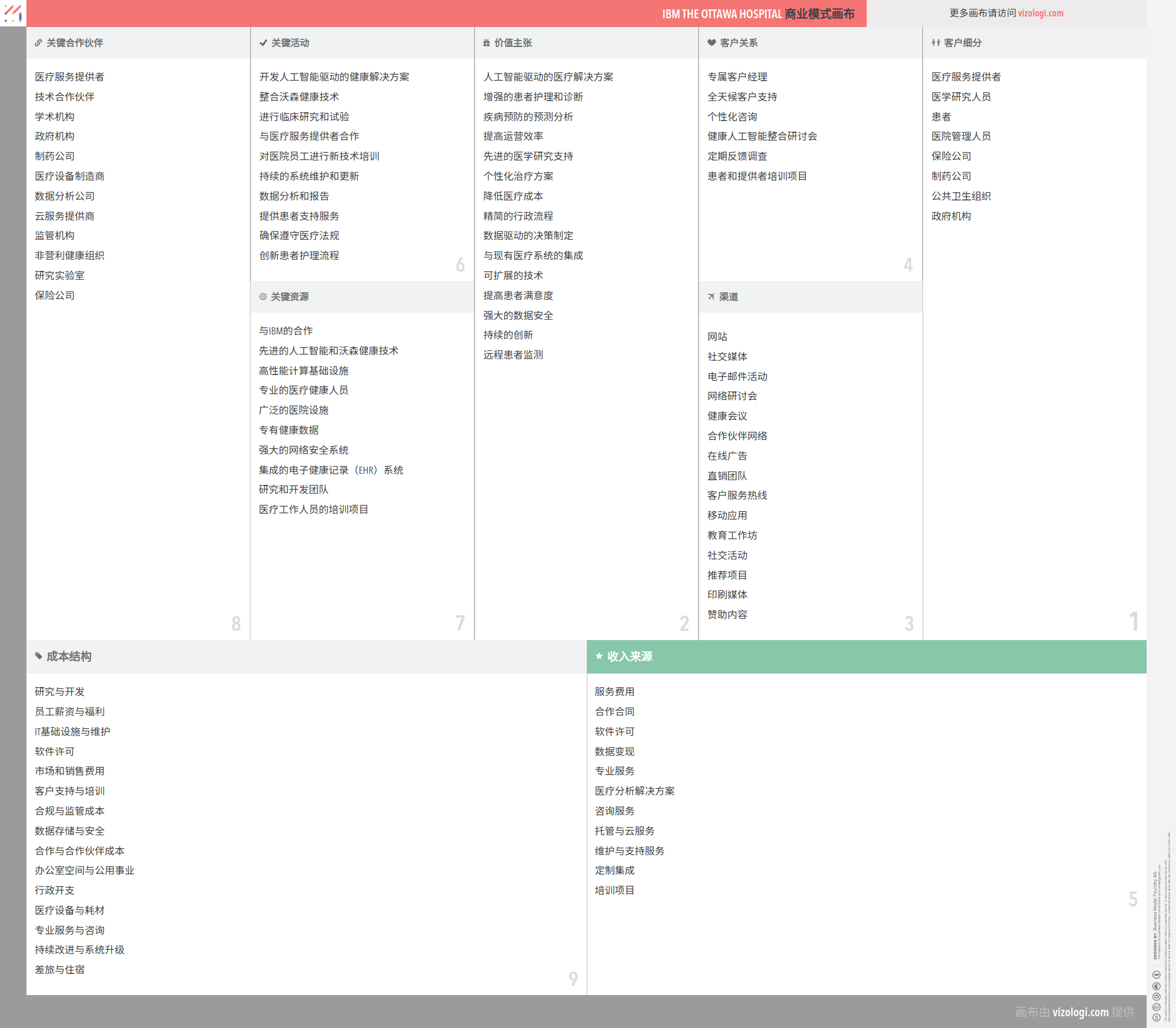Select the 渠道 section header
The width and height of the screenshot is (1176, 1028).
[729, 297]
